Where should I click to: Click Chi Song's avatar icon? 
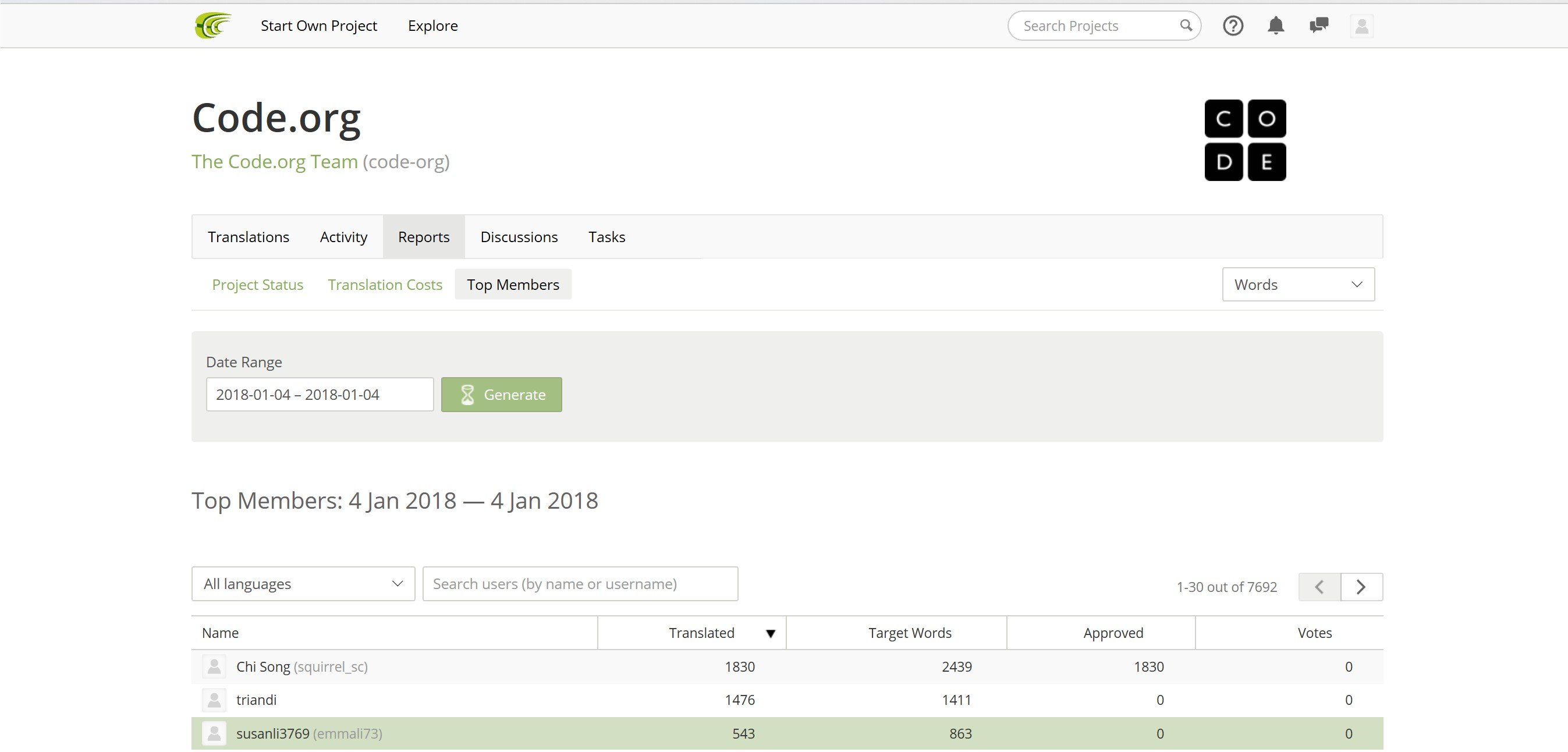click(x=214, y=666)
